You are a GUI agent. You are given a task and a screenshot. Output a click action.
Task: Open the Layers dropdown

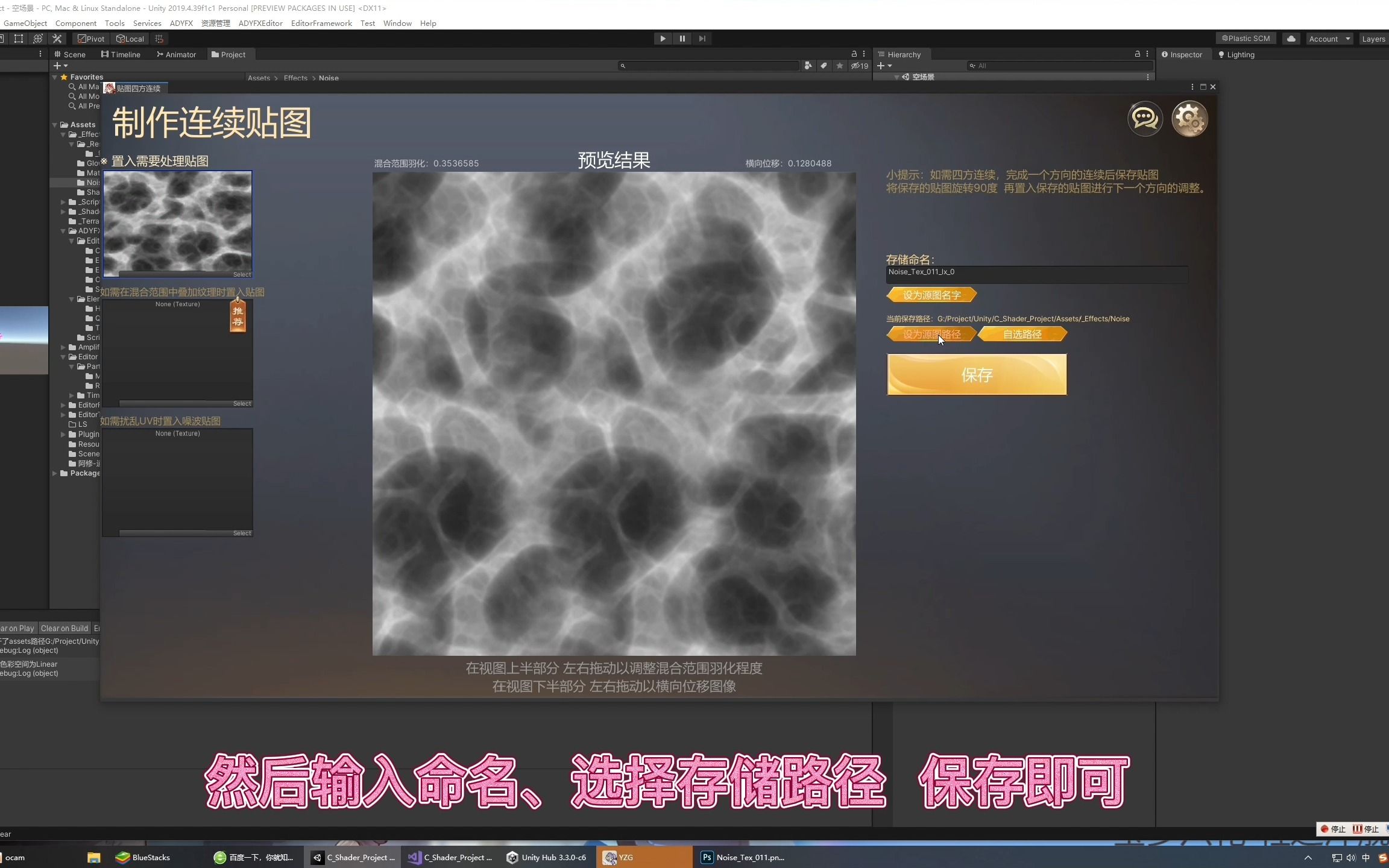pyautogui.click(x=1375, y=38)
